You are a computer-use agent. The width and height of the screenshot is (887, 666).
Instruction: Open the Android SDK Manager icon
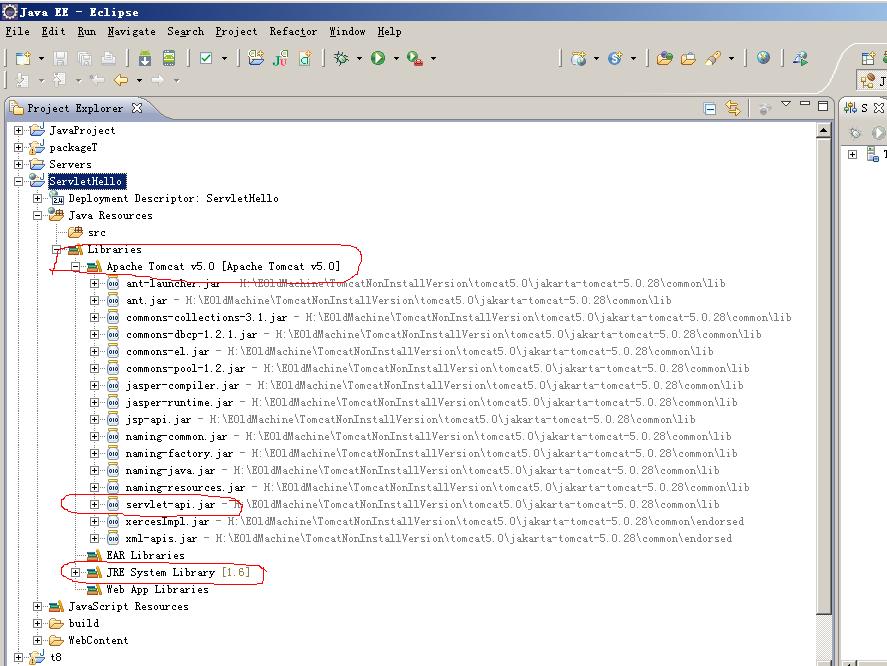coord(145,58)
